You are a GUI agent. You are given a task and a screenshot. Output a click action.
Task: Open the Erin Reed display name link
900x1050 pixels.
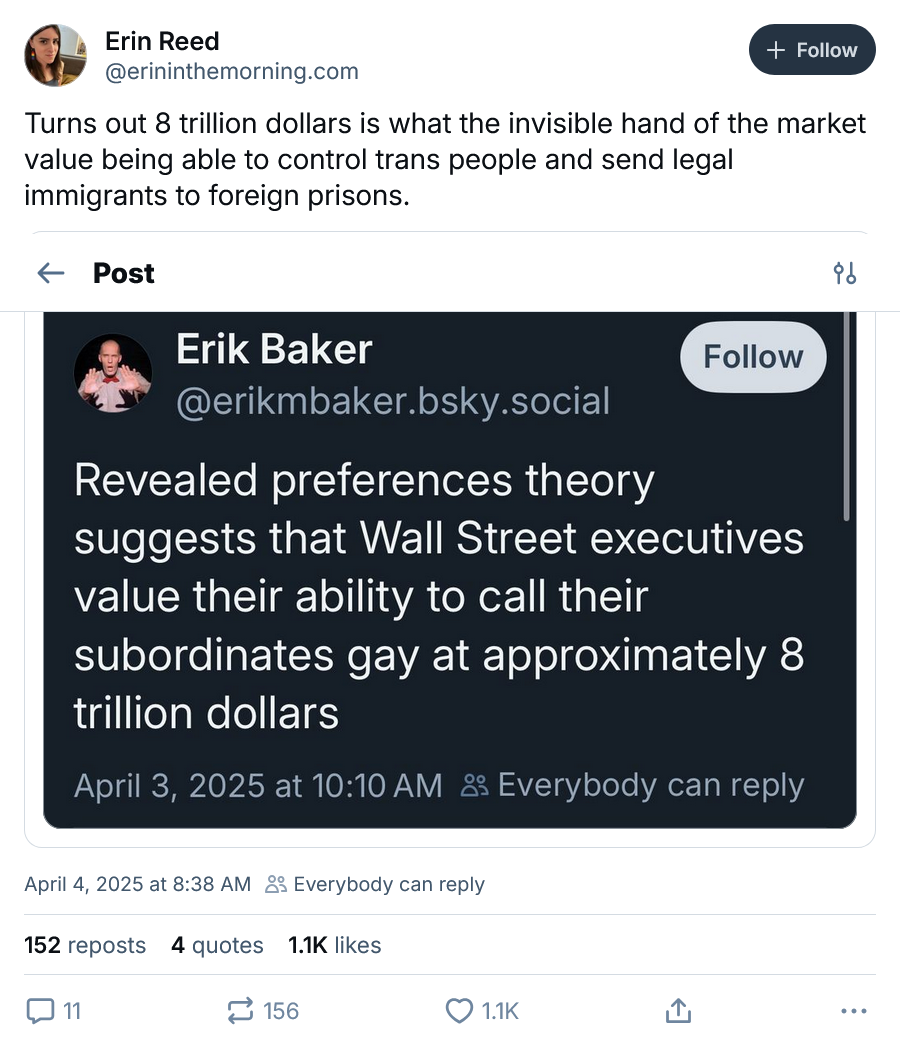pos(162,41)
